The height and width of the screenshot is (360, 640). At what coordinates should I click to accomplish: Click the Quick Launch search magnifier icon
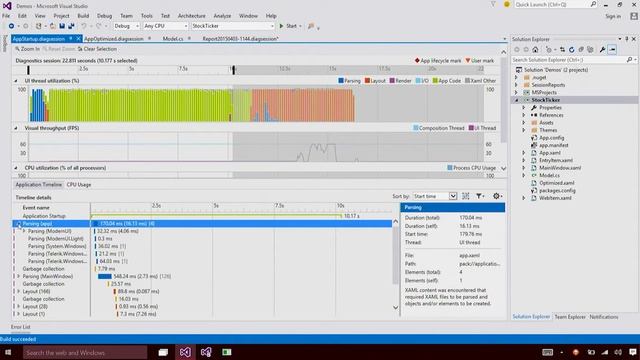(593, 4)
